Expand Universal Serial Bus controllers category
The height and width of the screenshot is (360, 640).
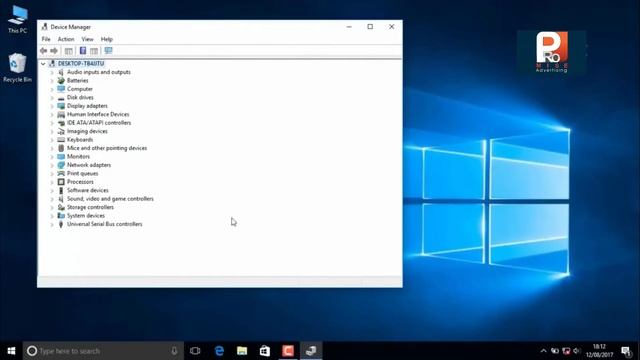pos(52,224)
